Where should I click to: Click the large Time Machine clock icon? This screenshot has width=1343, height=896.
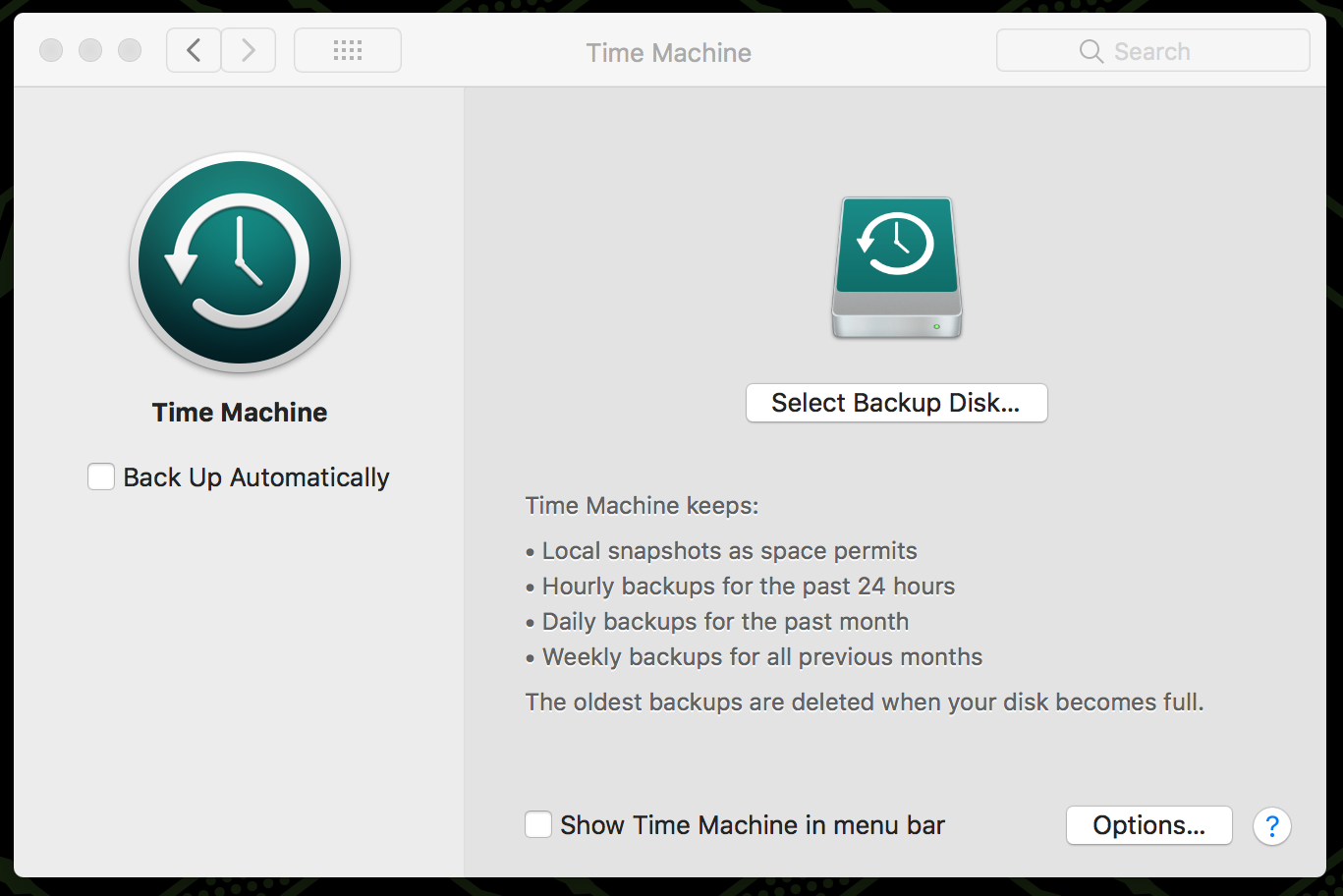(240, 263)
